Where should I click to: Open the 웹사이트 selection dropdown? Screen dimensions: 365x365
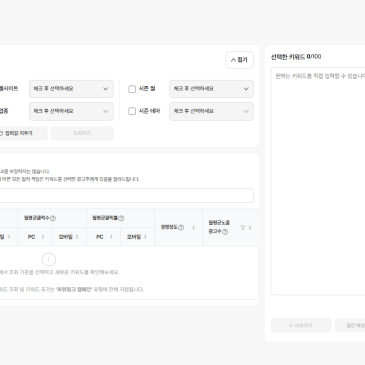pos(71,89)
